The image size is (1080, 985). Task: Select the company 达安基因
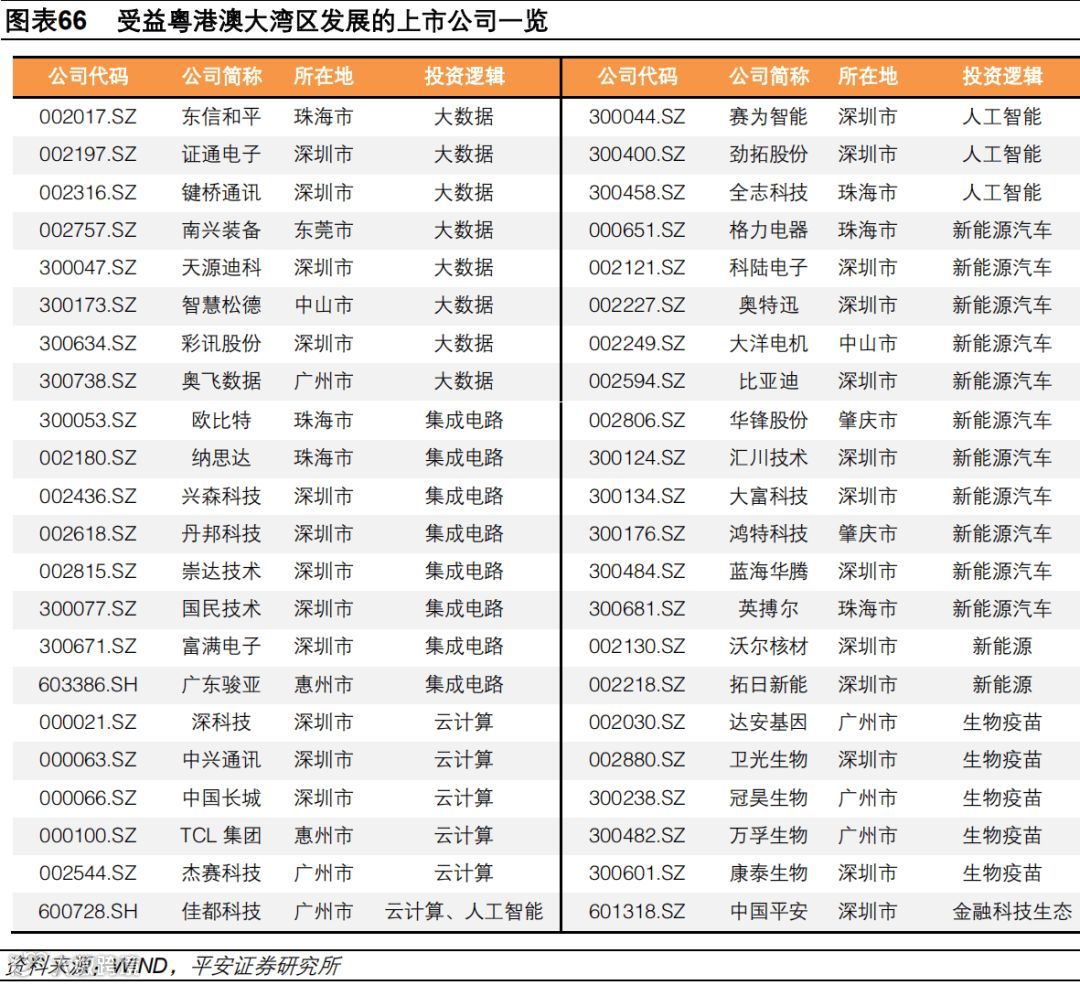[x=768, y=722]
